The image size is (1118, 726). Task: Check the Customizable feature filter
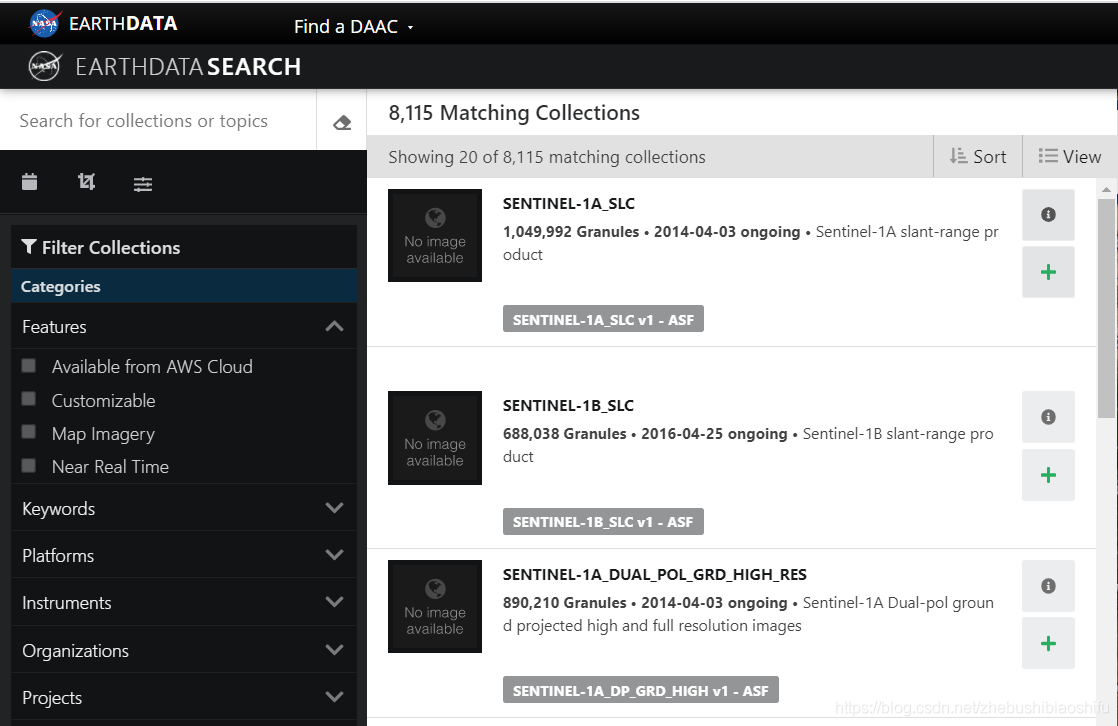point(29,400)
